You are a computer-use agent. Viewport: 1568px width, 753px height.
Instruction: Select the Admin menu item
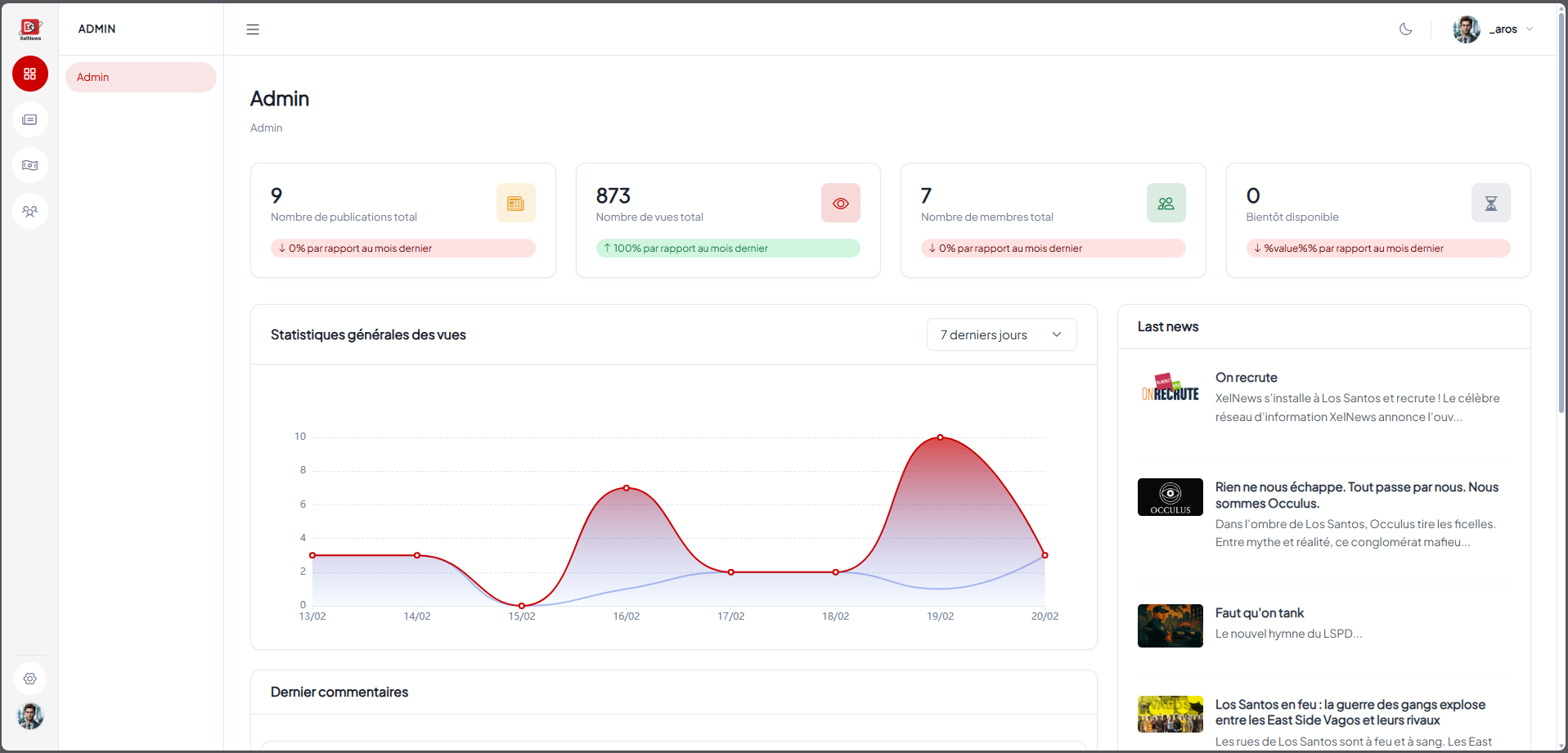pos(141,77)
